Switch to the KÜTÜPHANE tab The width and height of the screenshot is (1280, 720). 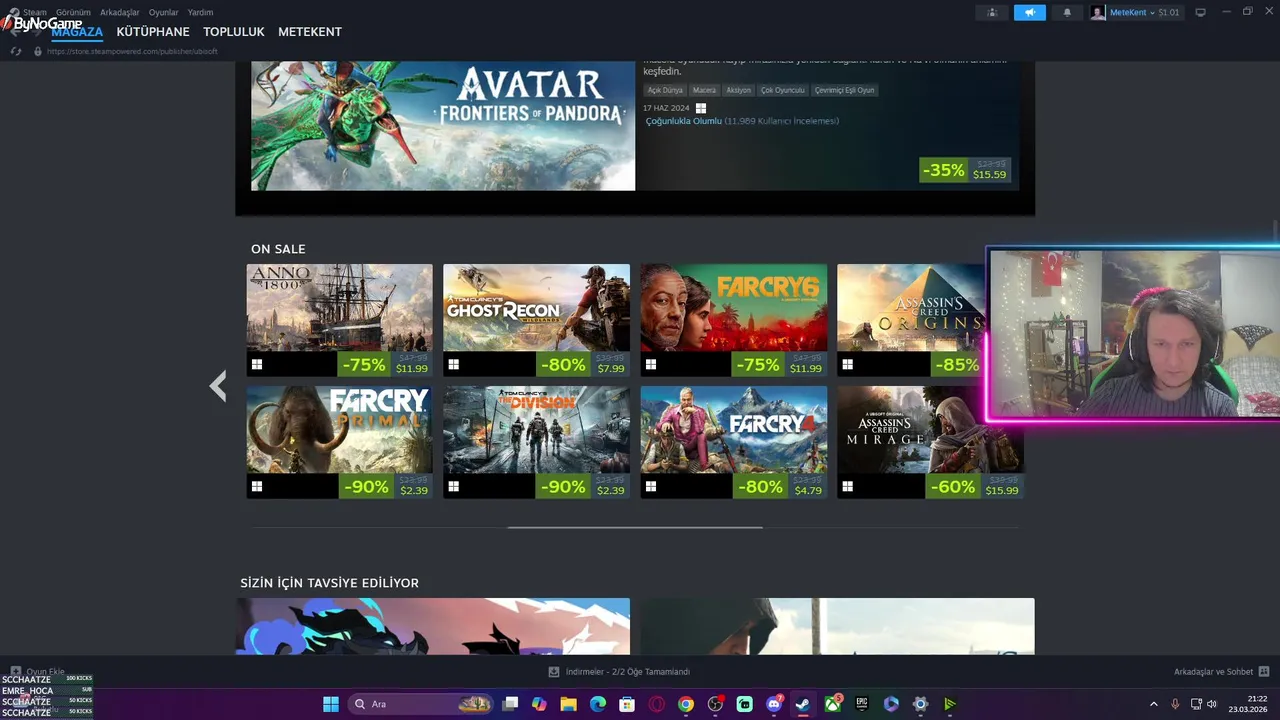tap(153, 32)
